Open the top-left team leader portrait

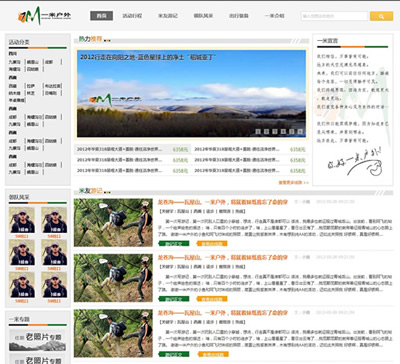[x=22, y=220]
